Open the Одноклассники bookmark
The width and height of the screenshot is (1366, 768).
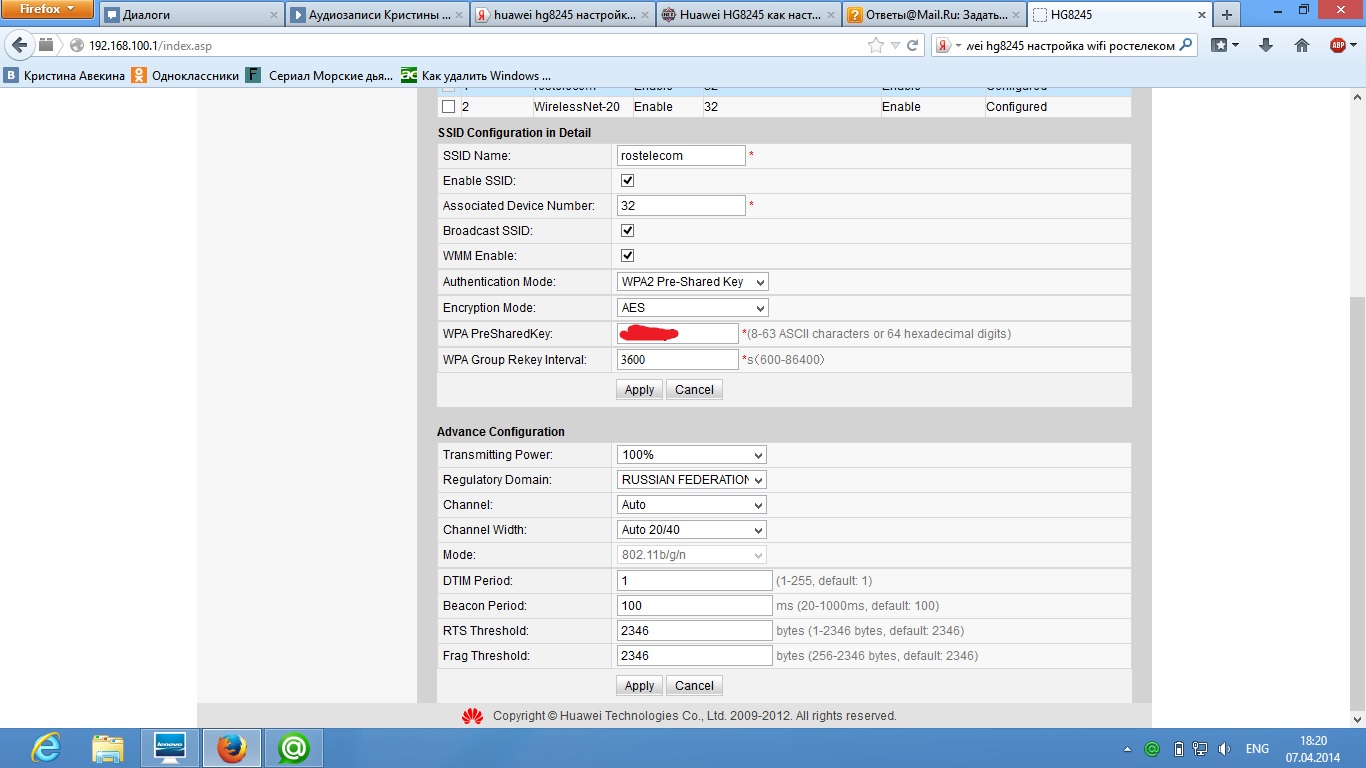[186, 75]
